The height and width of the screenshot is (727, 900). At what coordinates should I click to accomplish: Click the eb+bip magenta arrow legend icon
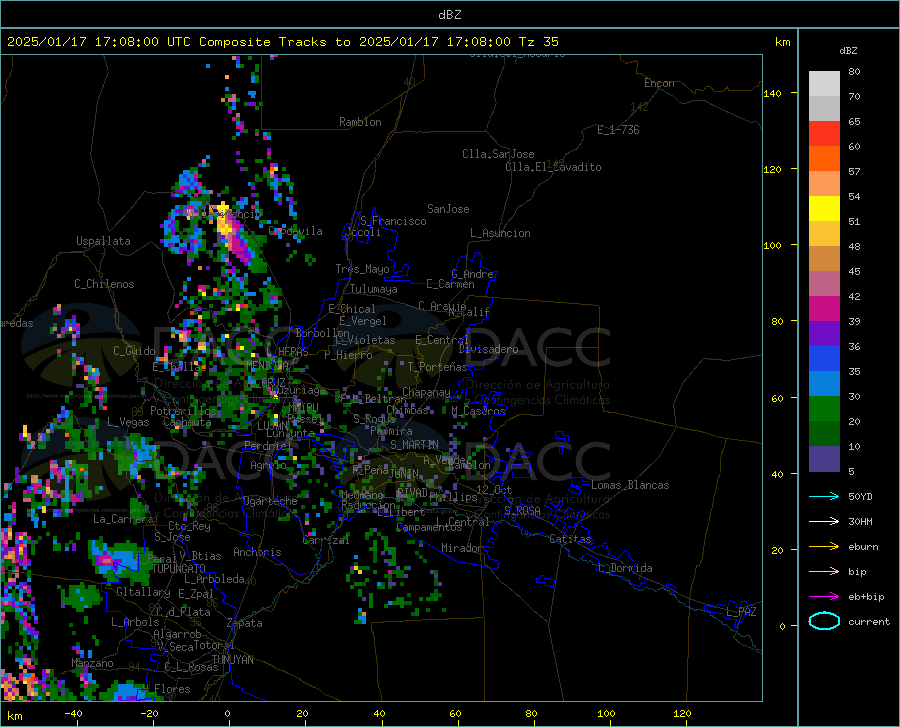(x=824, y=597)
